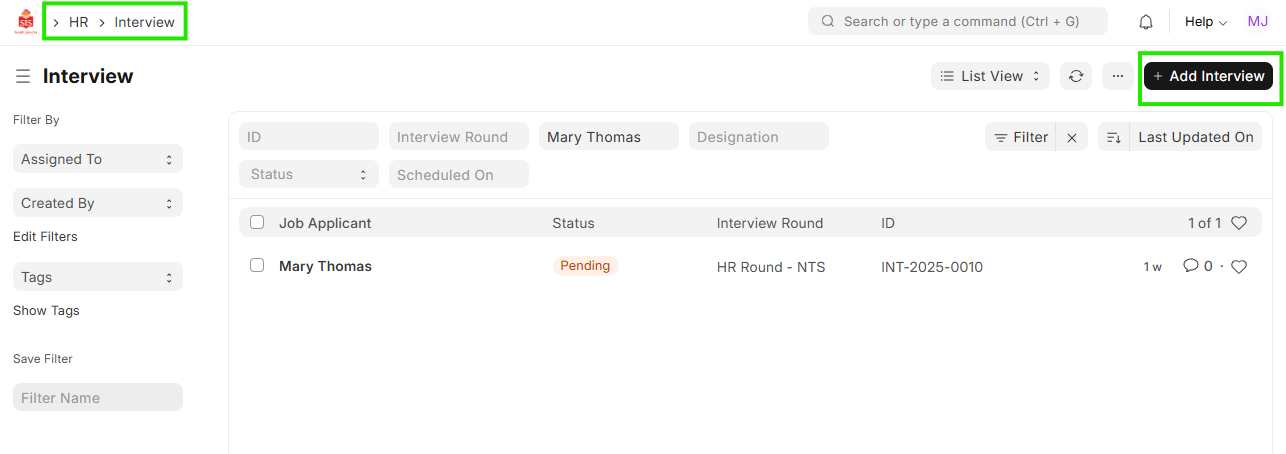Click the app logo home icon
1286x454 pixels.
click(26, 22)
